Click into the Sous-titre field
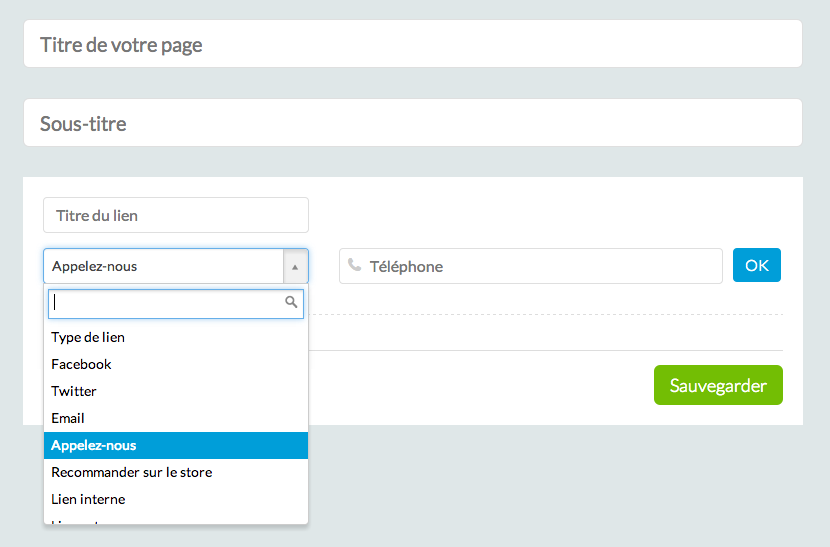The height and width of the screenshot is (547, 830). (x=412, y=124)
